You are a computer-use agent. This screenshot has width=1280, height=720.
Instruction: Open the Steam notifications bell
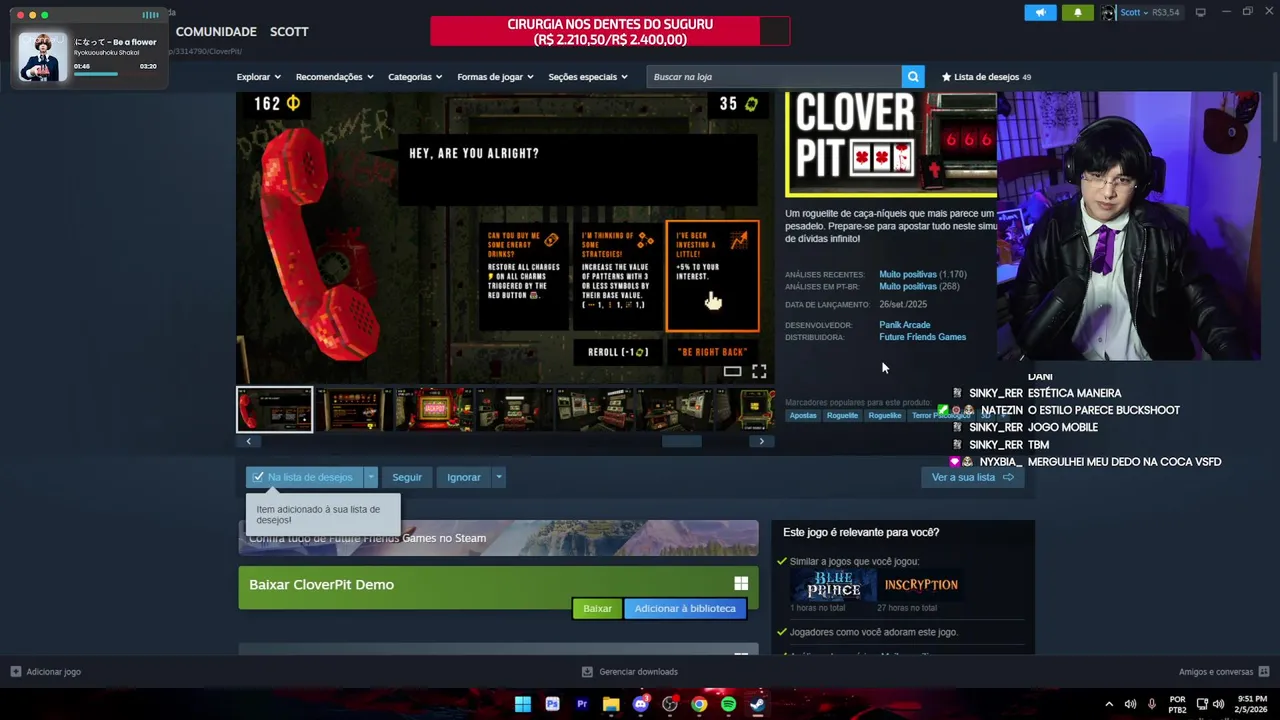(x=1077, y=12)
